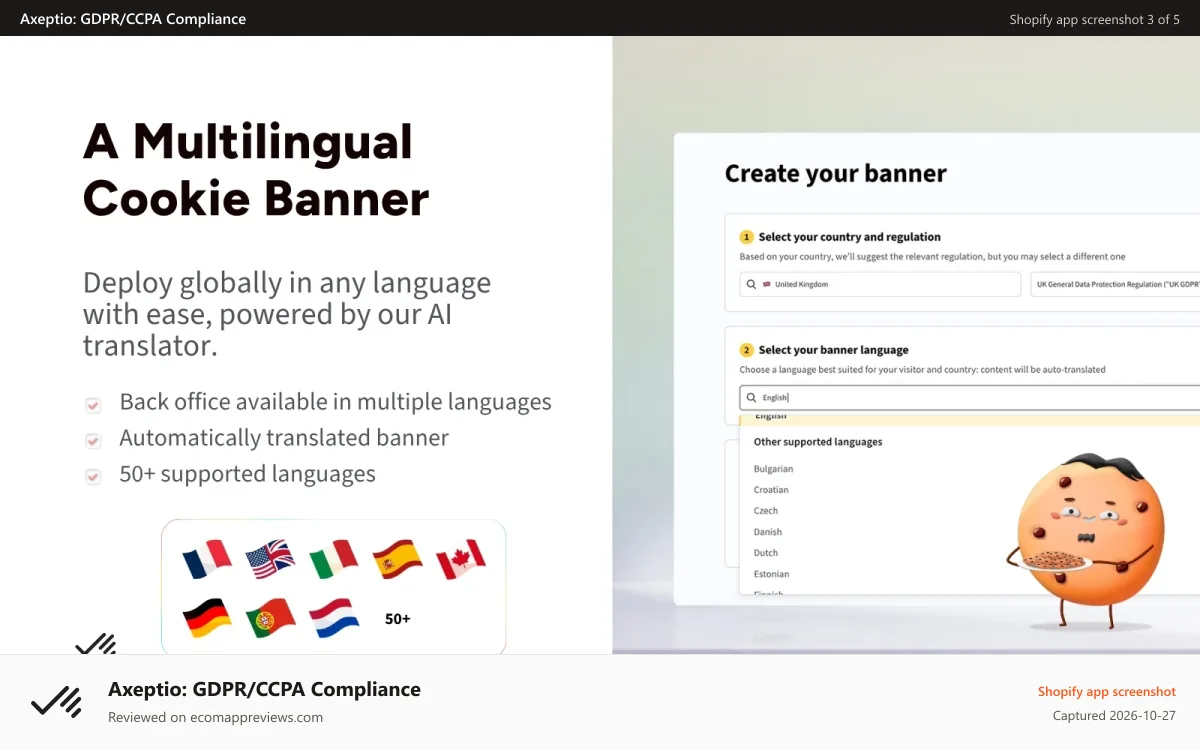Click checkmark beside Automatically translated banner
Viewport: 1200px width, 750px height.
tap(93, 441)
